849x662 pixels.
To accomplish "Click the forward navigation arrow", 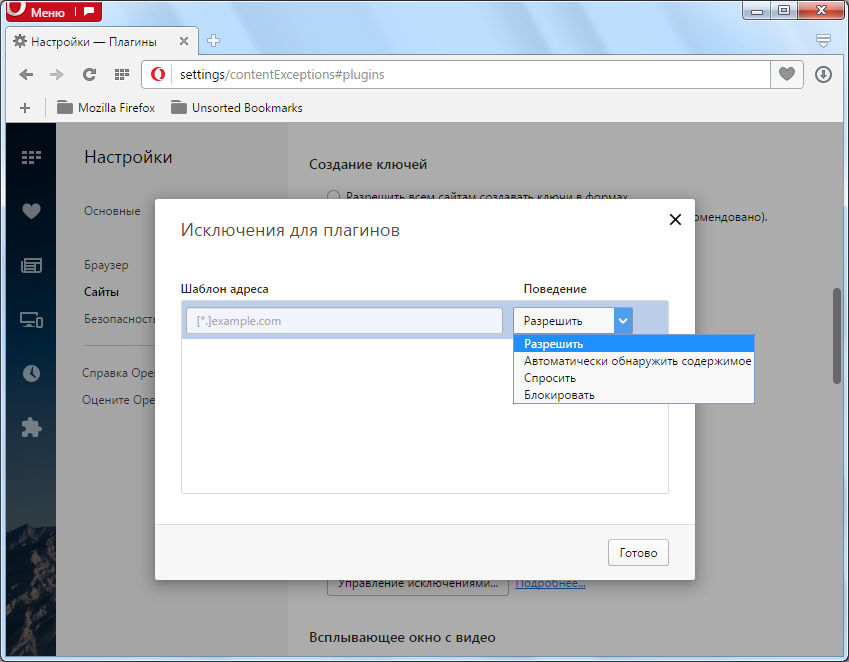I will pos(57,75).
